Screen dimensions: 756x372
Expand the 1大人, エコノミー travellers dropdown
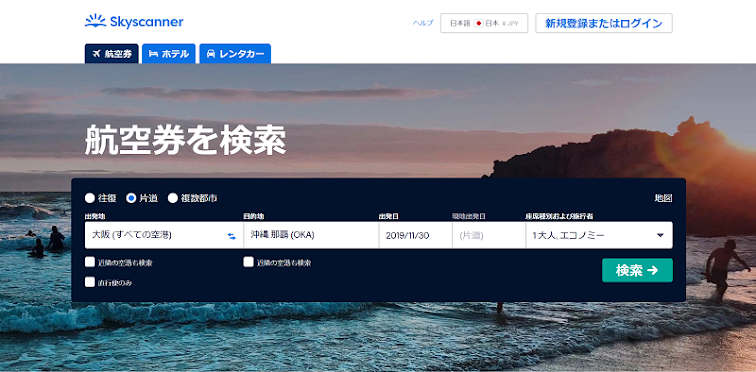599,235
